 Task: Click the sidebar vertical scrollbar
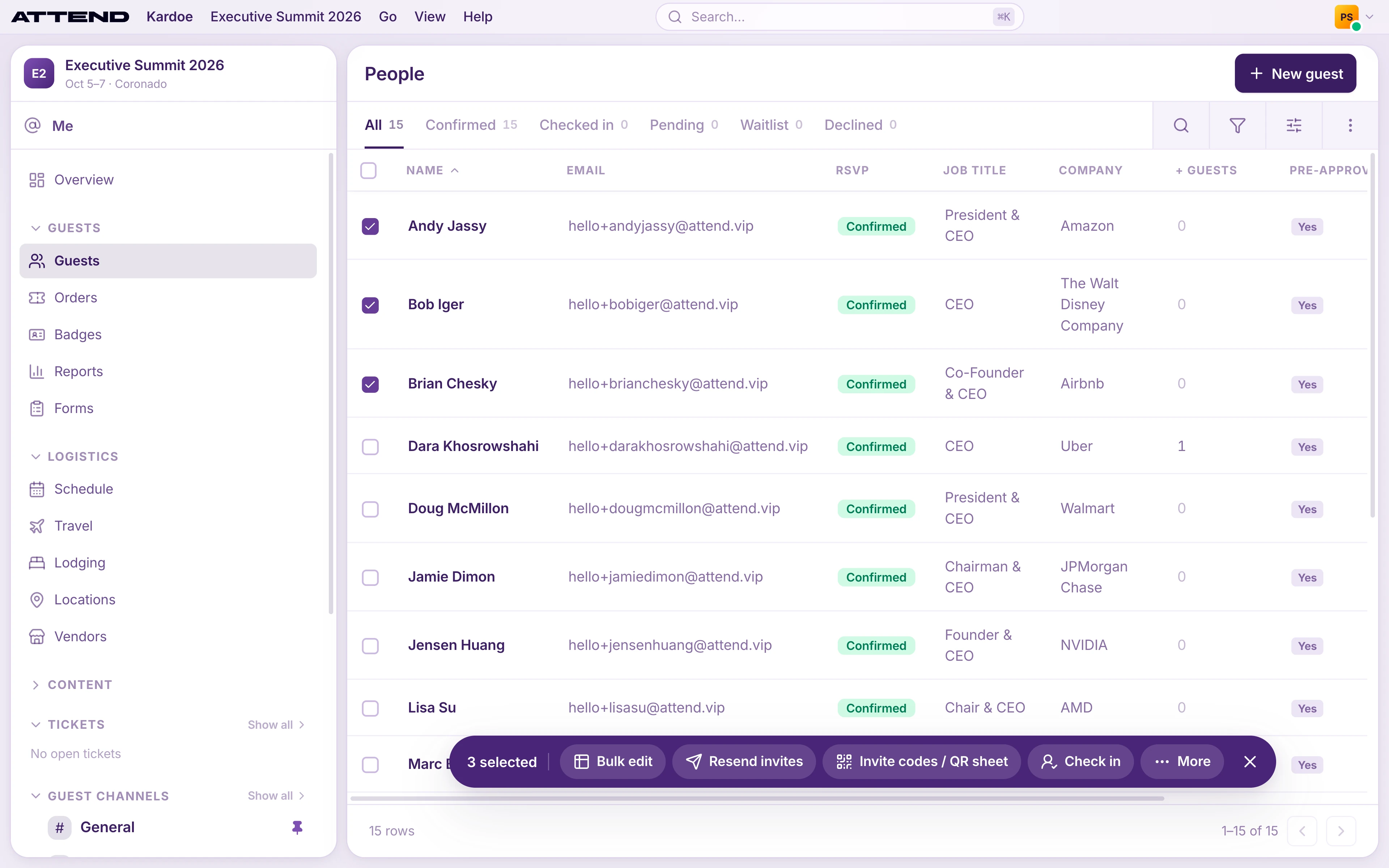pos(331,383)
